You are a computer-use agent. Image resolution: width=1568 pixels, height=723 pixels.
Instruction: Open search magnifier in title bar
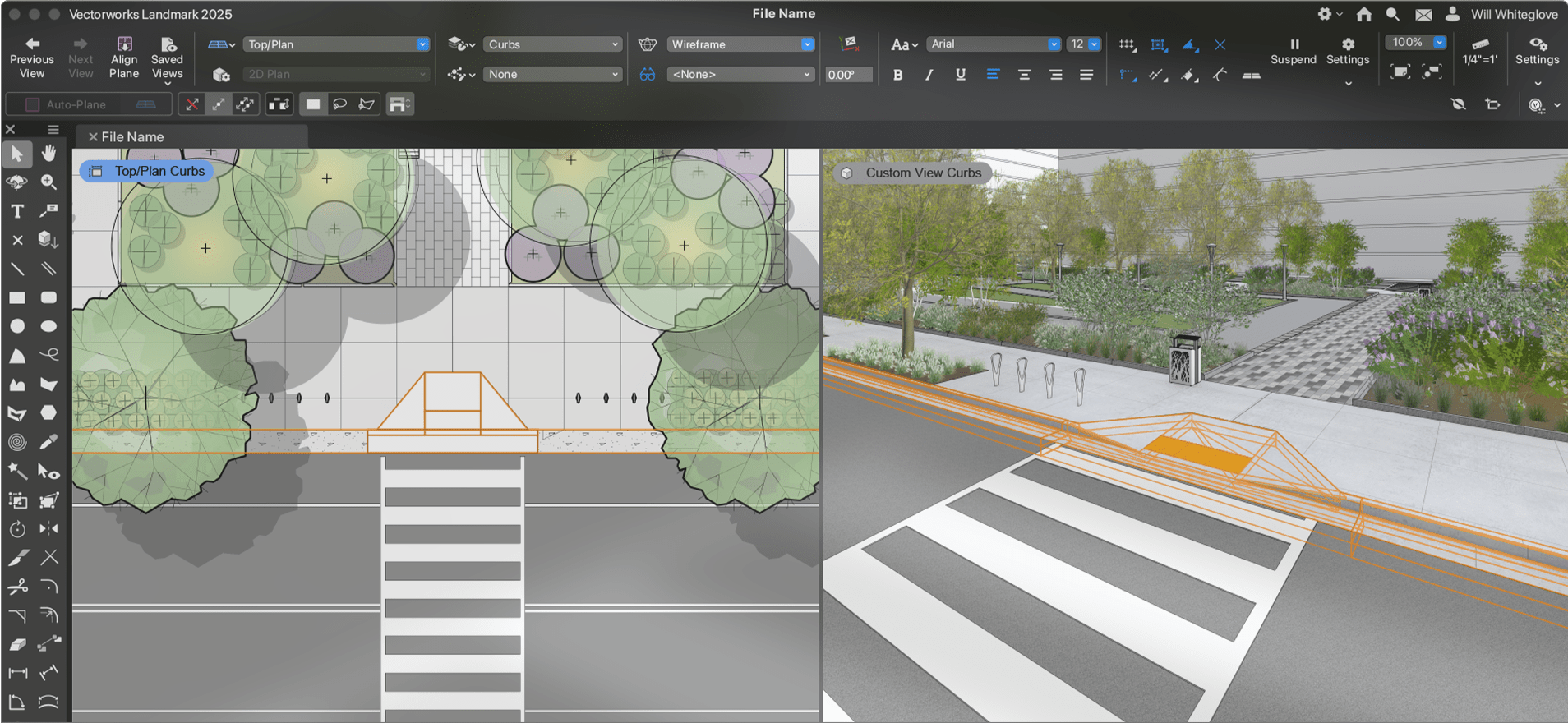[x=1393, y=14]
